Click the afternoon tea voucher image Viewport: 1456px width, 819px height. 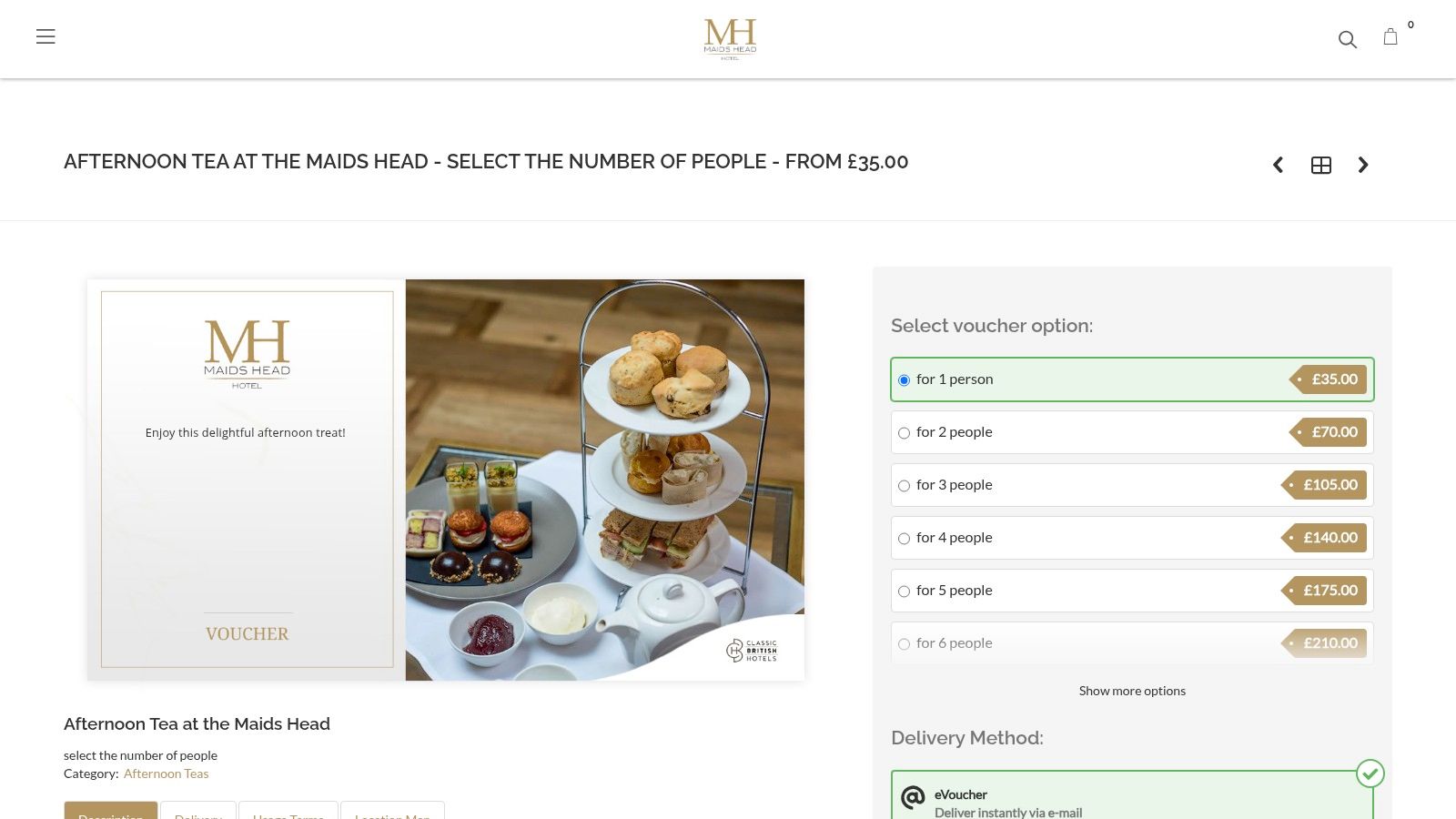[x=445, y=480]
